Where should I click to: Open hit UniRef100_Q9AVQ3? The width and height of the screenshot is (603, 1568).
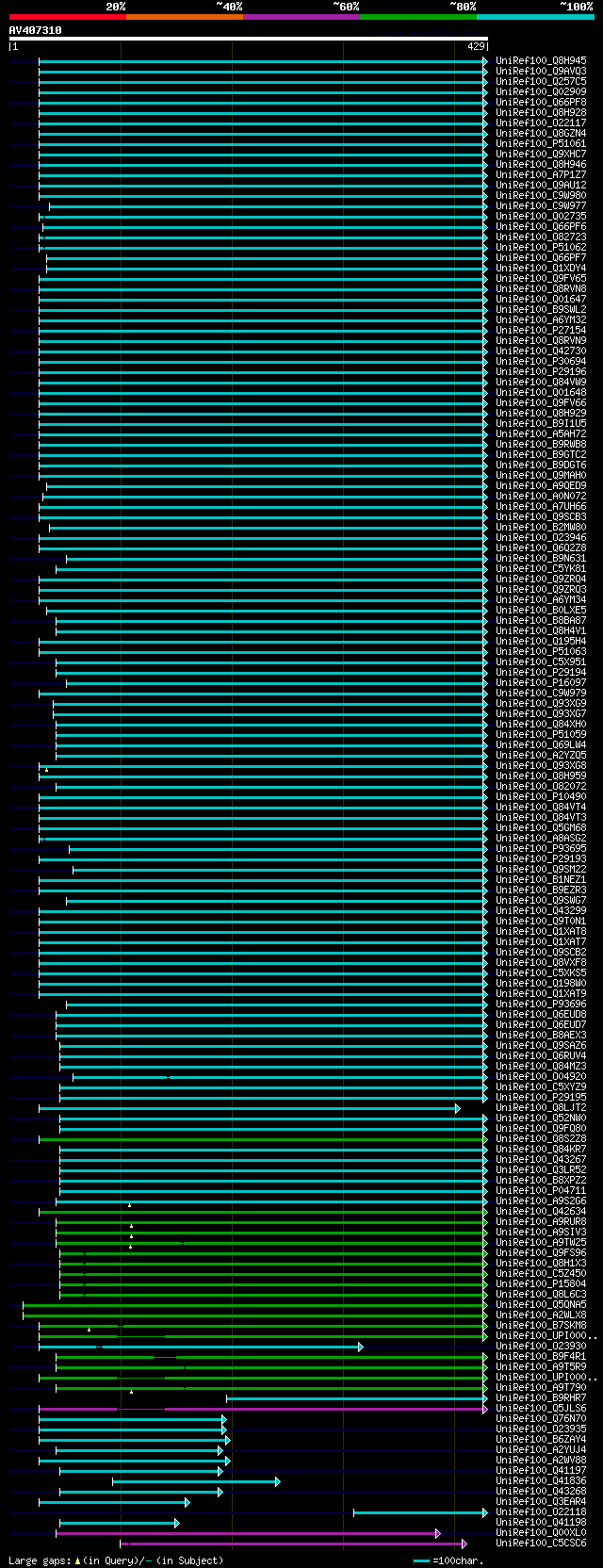pos(541,71)
